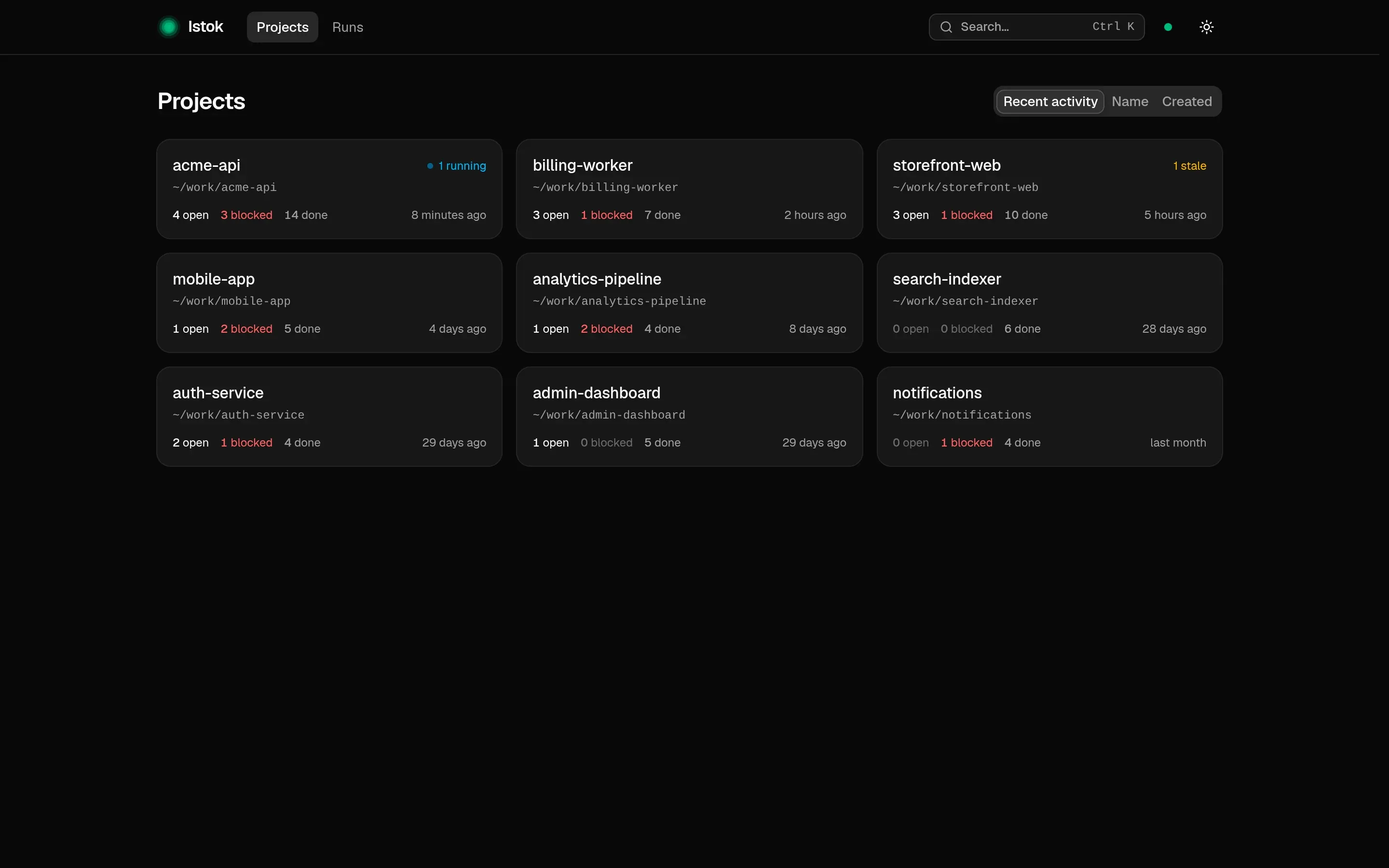Switch to the Runs tab
The width and height of the screenshot is (1389, 868).
[348, 27]
